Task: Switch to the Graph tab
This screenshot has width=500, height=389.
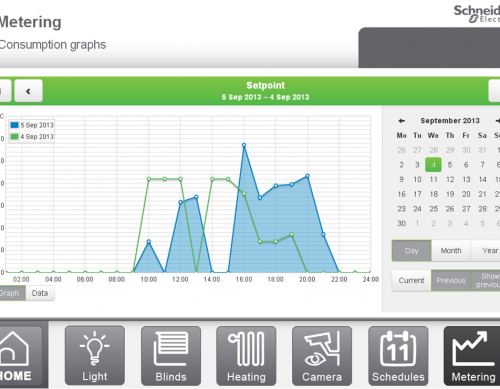Action: 11,293
